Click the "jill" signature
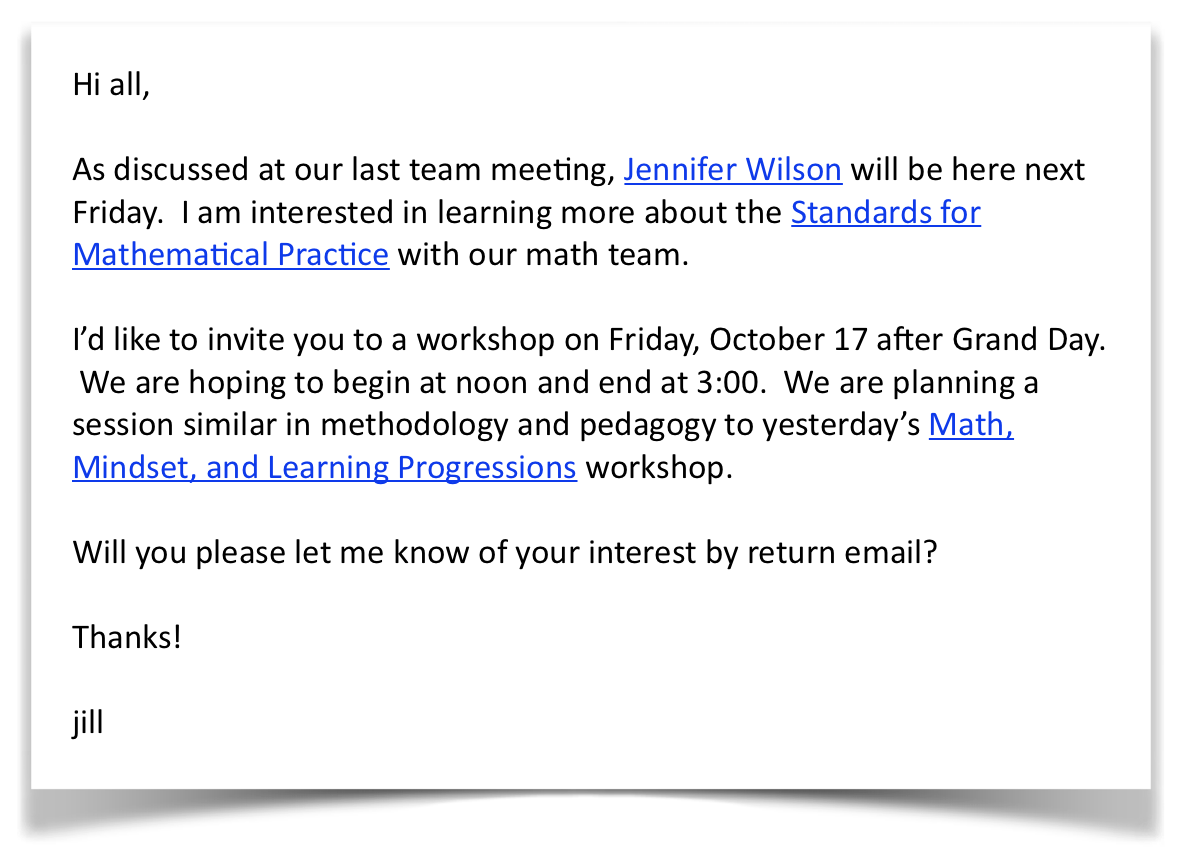The image size is (1188, 864). 88,722
